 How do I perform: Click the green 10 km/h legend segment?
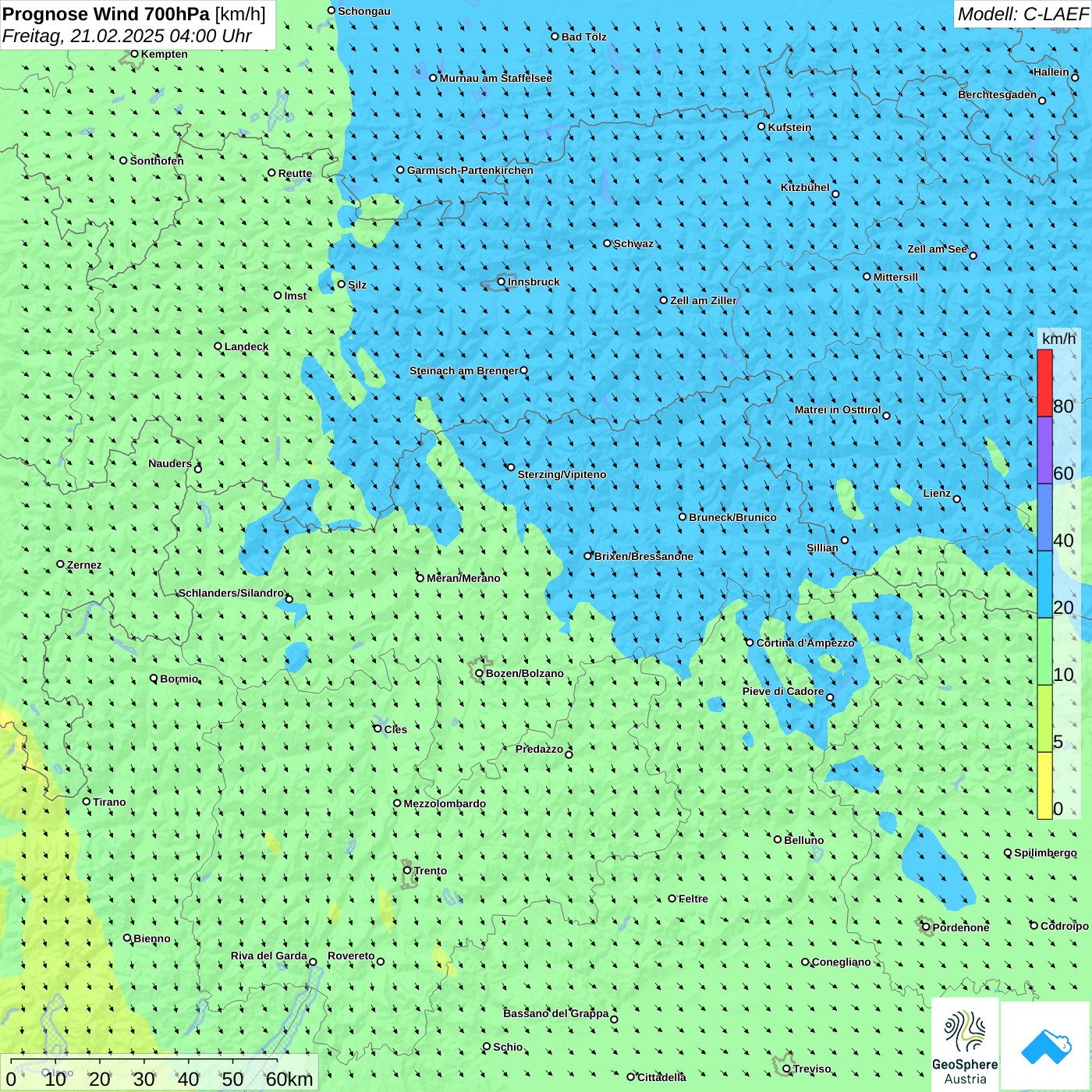click(x=1044, y=651)
